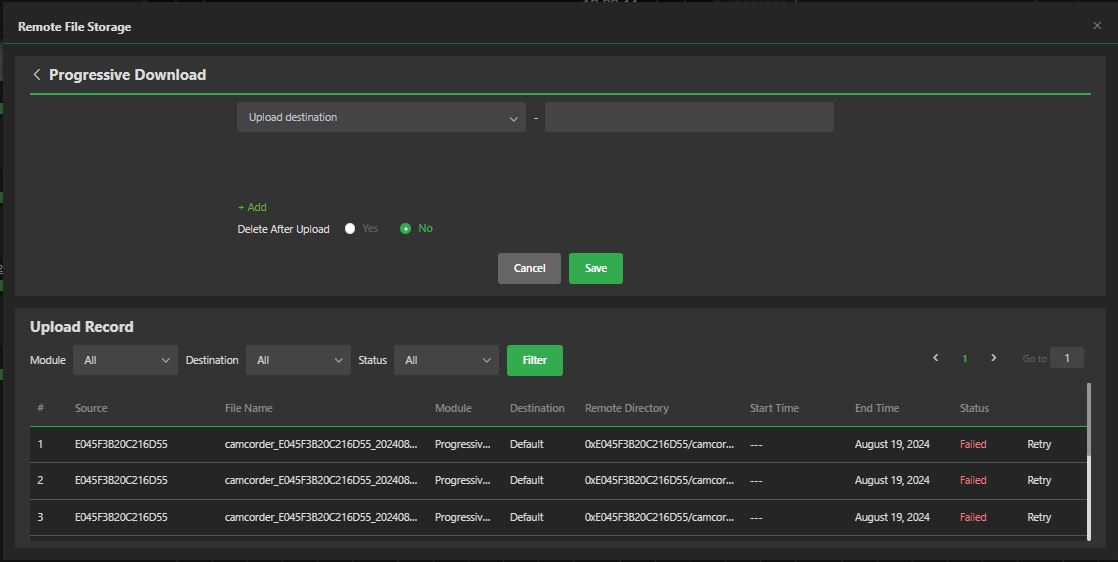Click August 19, 2024 in row 2

coord(892,481)
